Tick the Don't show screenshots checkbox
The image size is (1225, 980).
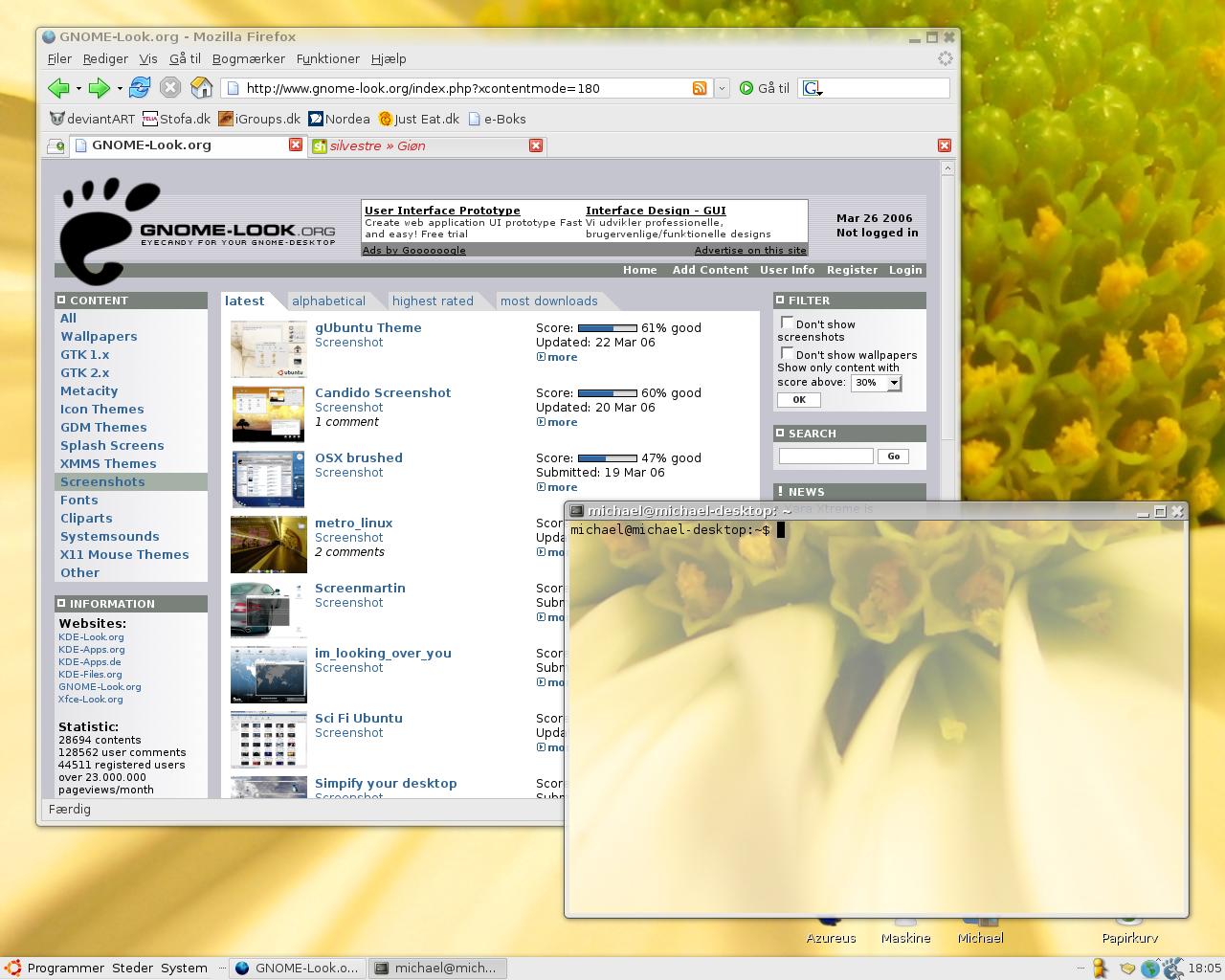click(787, 323)
